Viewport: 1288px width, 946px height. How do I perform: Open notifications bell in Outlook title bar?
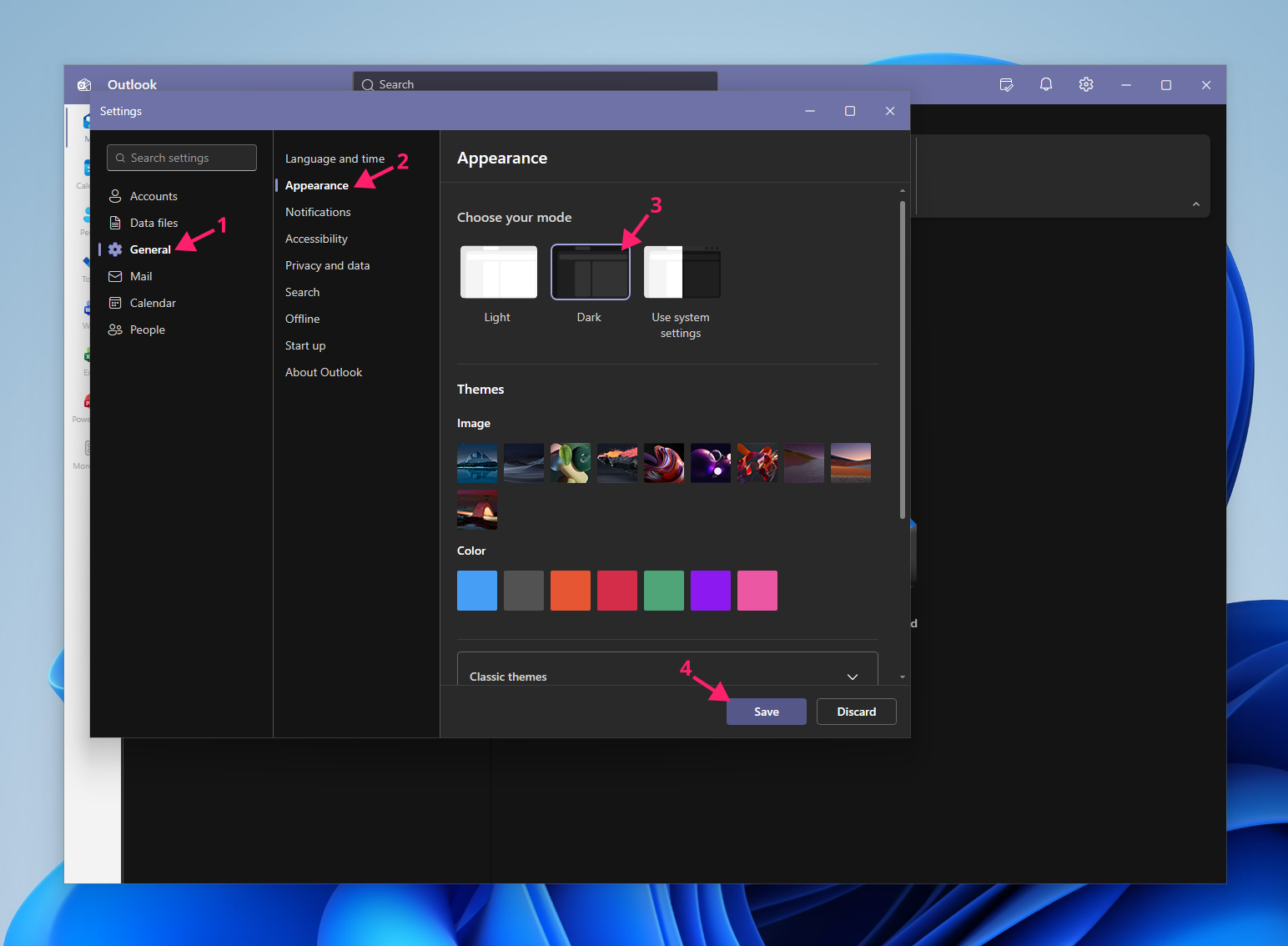(1046, 84)
